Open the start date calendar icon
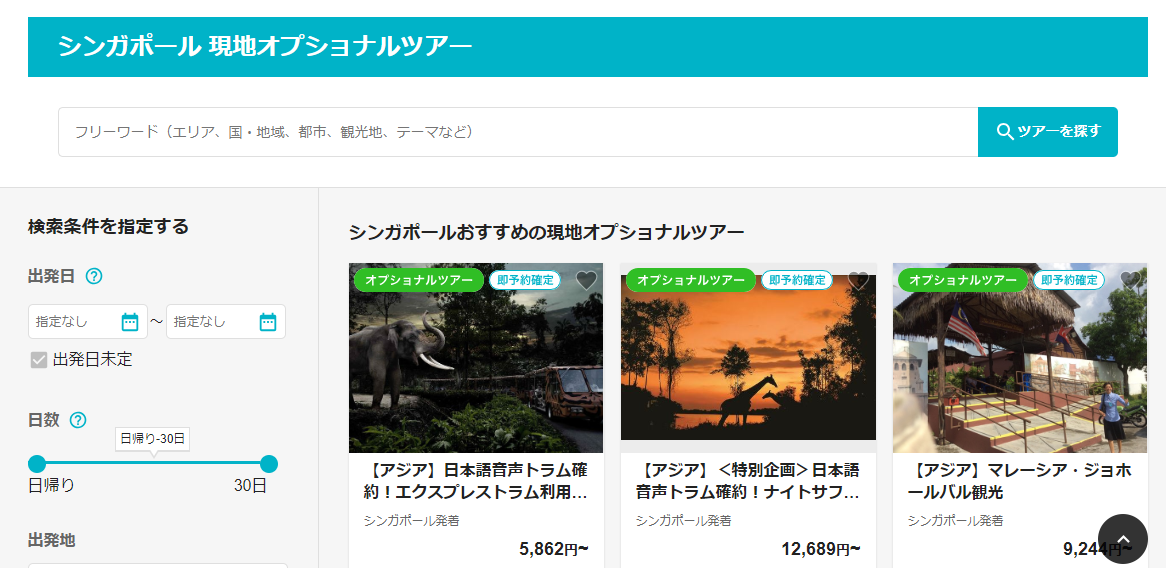 point(130,322)
